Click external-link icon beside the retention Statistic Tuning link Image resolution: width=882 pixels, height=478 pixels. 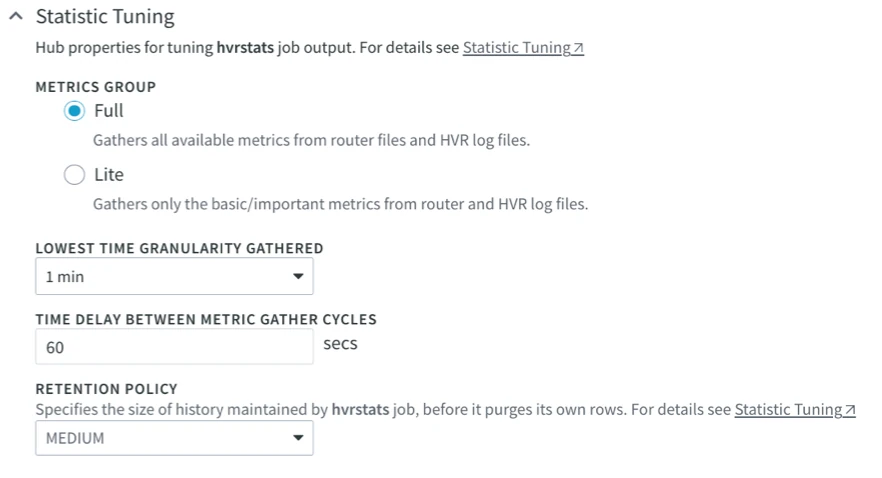pyautogui.click(x=850, y=410)
